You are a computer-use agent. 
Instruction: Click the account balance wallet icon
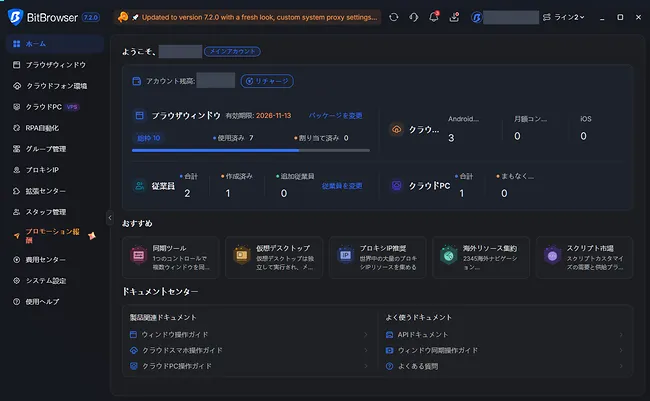point(136,81)
